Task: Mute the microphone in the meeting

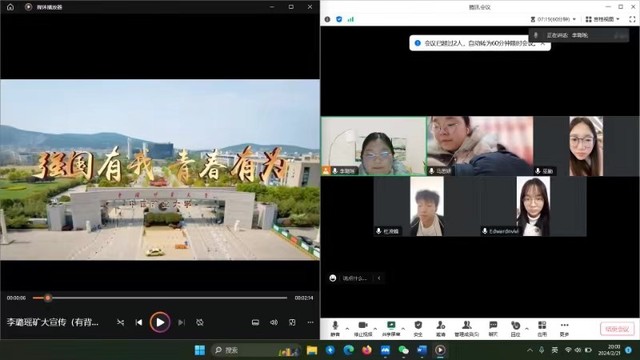Action: pyautogui.click(x=335, y=329)
